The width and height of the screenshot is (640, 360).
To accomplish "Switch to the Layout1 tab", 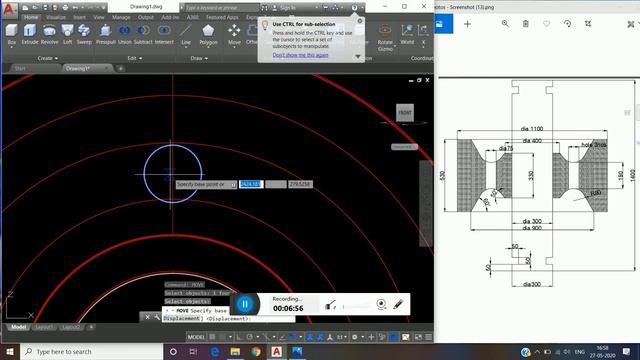I will [x=44, y=327].
